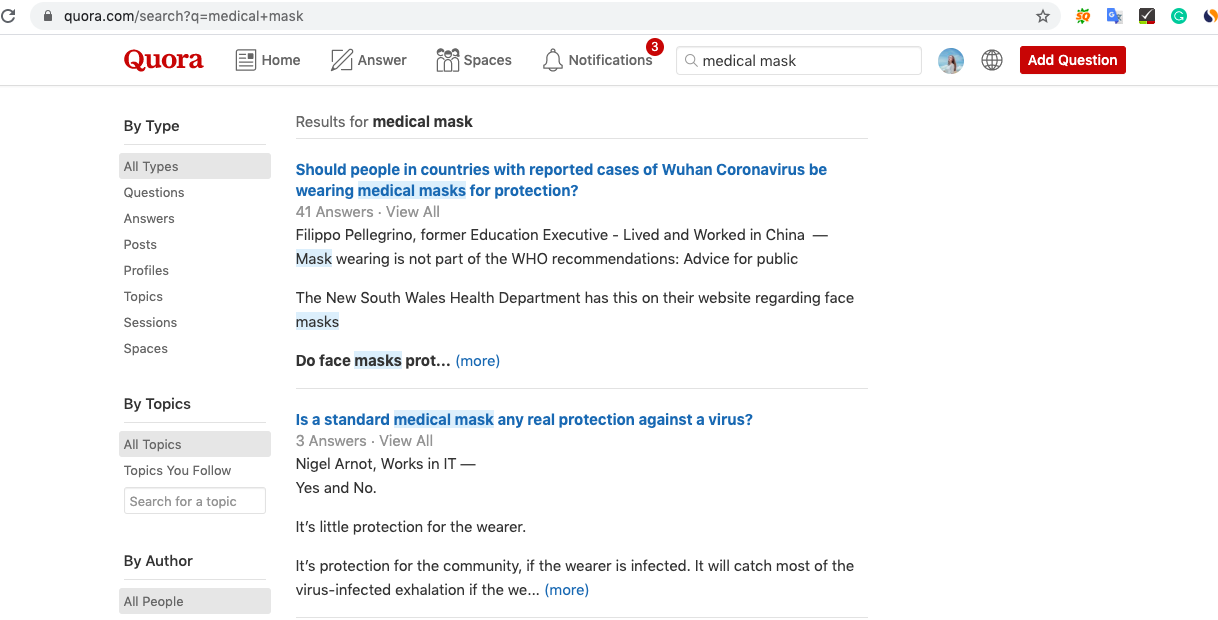Click the By Type heading
The width and height of the screenshot is (1218, 620).
click(152, 126)
